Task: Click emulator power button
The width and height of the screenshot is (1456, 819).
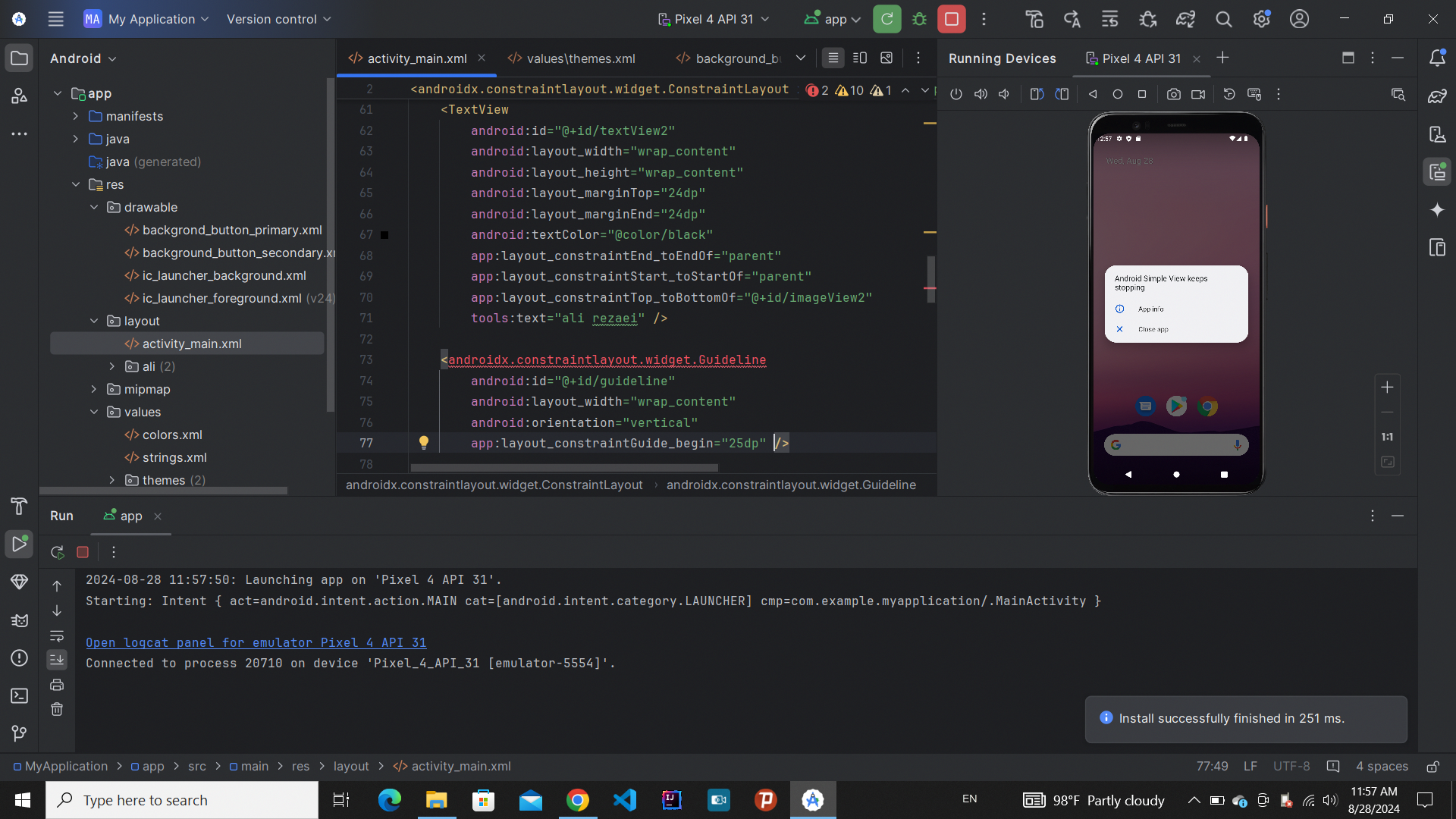Action: point(955,94)
